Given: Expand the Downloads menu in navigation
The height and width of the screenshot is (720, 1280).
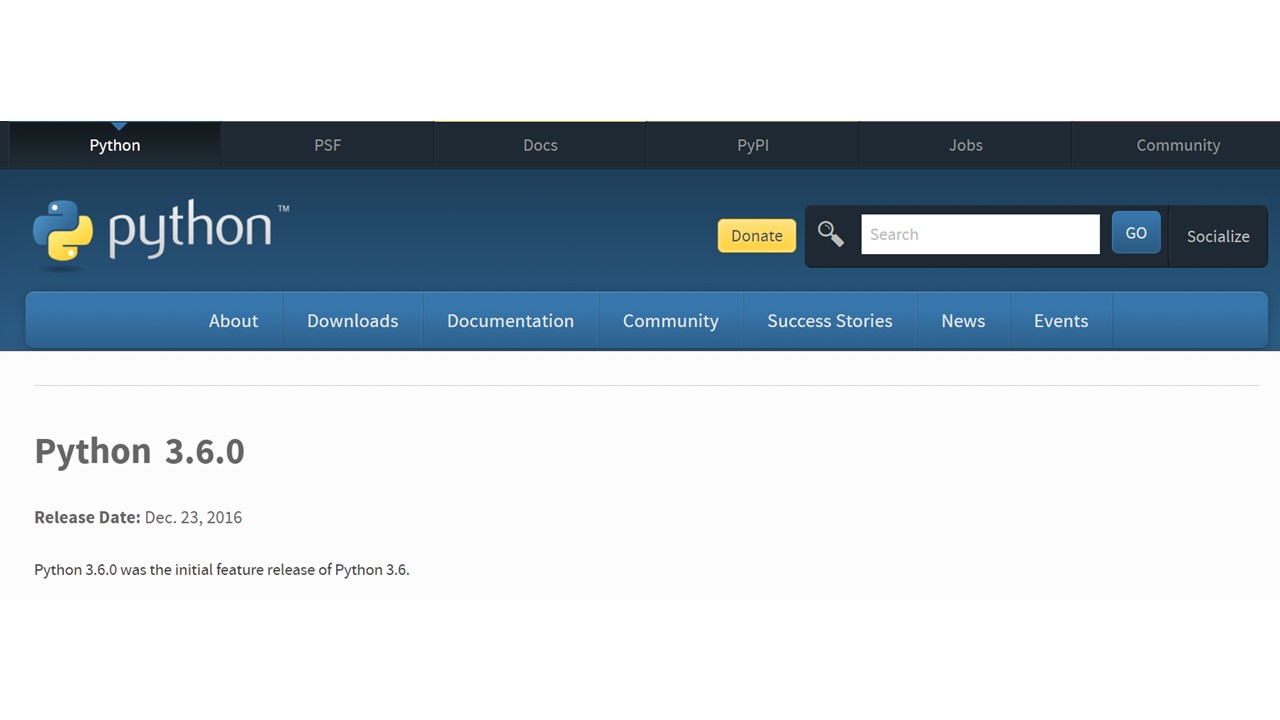Looking at the screenshot, I should [x=352, y=321].
